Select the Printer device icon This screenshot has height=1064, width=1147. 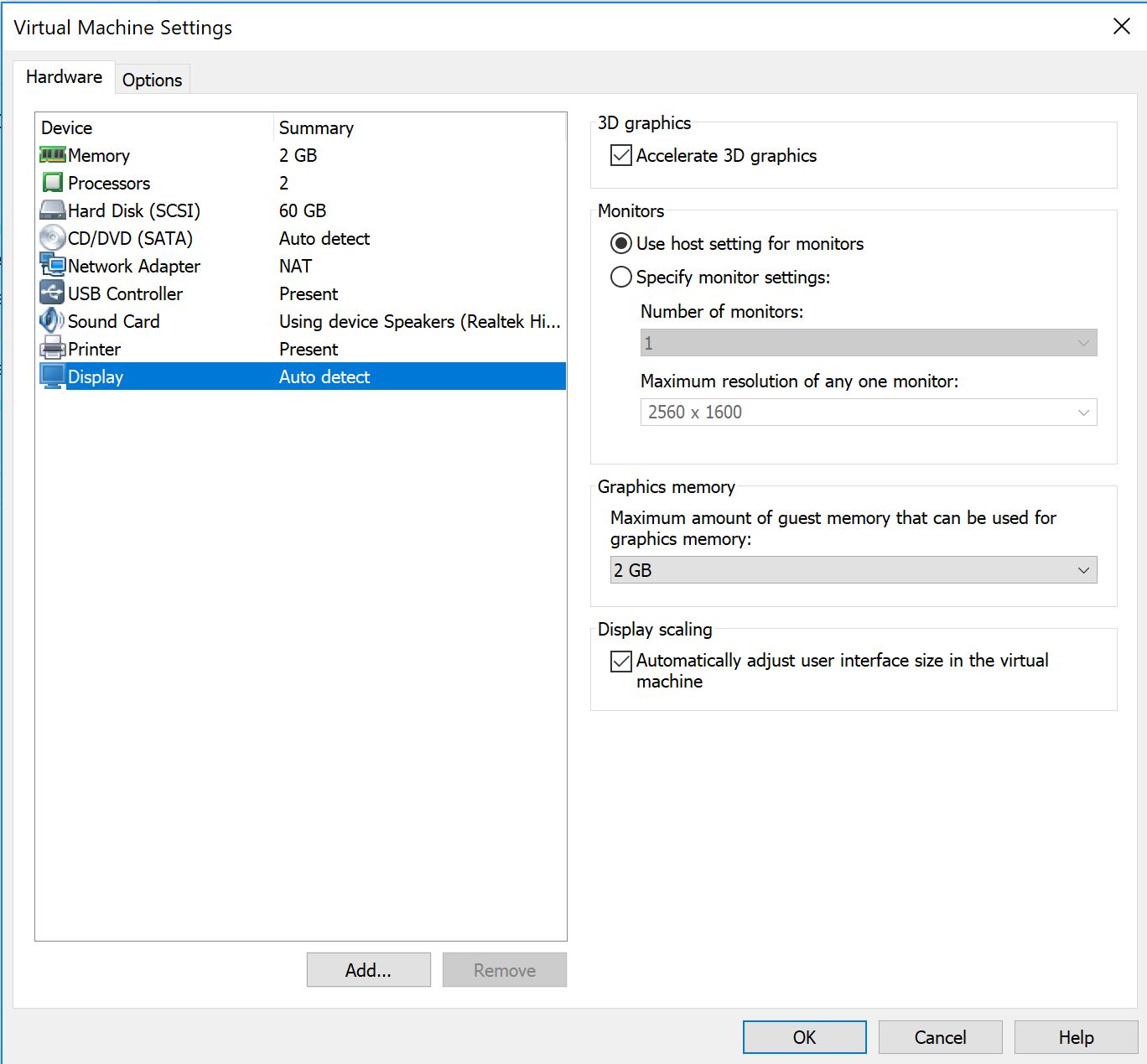(52, 349)
